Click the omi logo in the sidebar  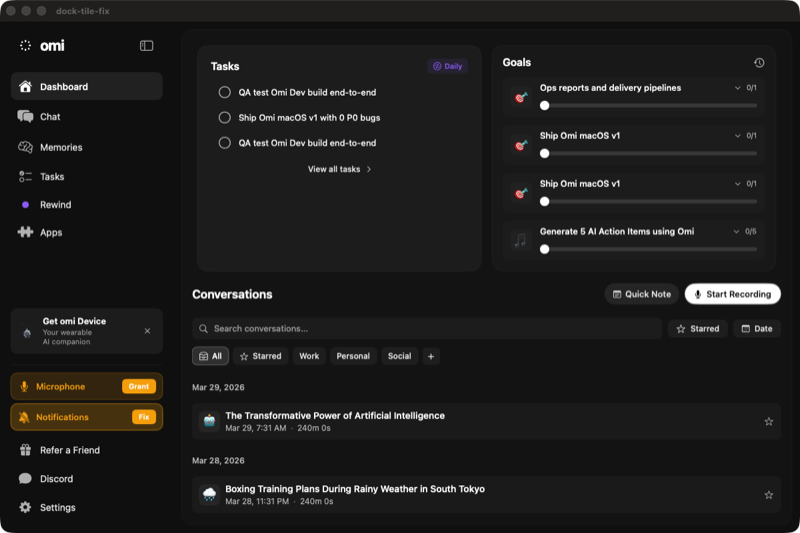point(42,46)
